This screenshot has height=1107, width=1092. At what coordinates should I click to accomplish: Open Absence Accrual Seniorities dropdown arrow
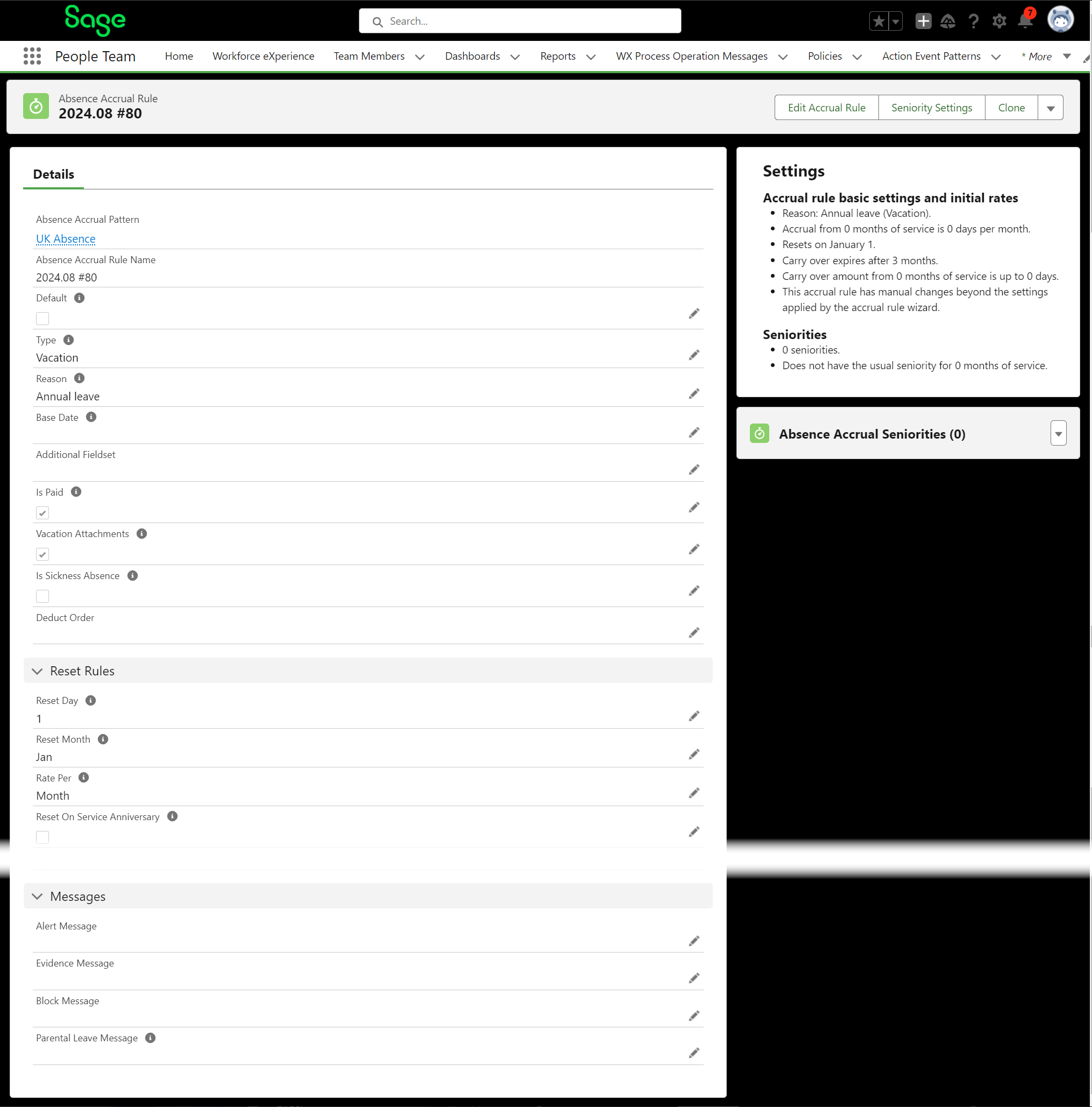pos(1058,434)
